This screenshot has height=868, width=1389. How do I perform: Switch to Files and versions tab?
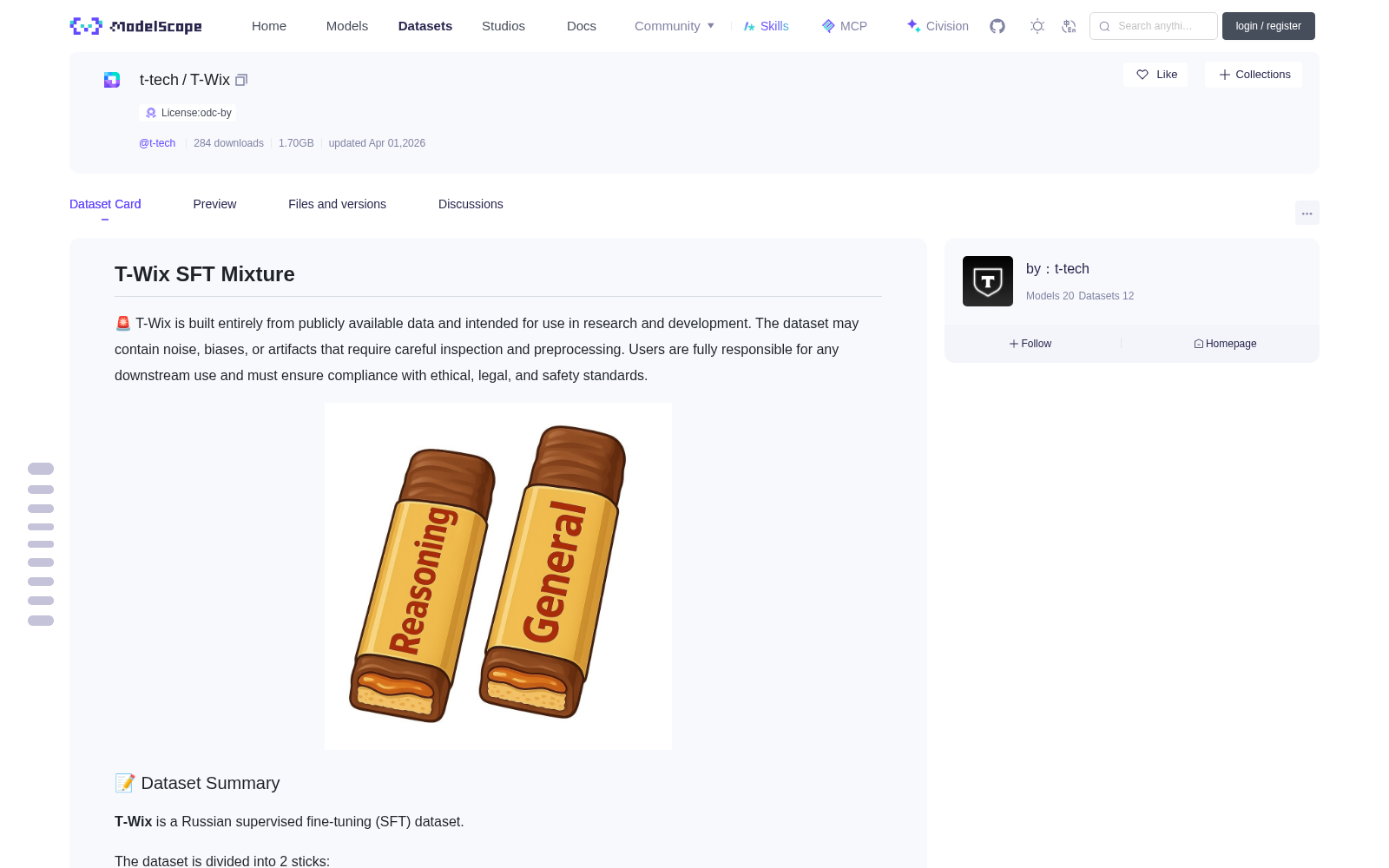click(337, 204)
